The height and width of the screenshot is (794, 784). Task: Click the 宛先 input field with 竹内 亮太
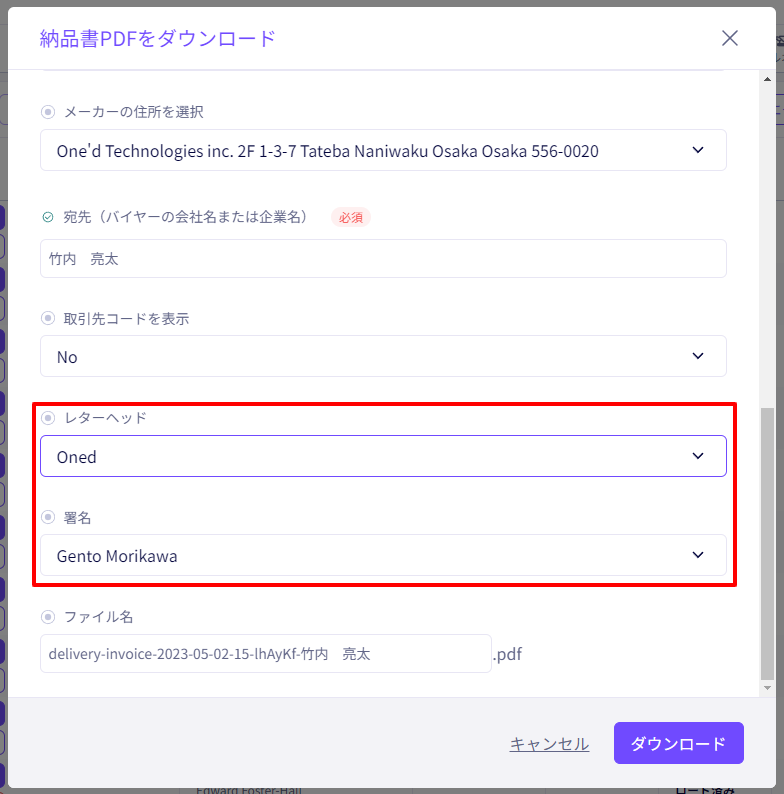tap(383, 259)
